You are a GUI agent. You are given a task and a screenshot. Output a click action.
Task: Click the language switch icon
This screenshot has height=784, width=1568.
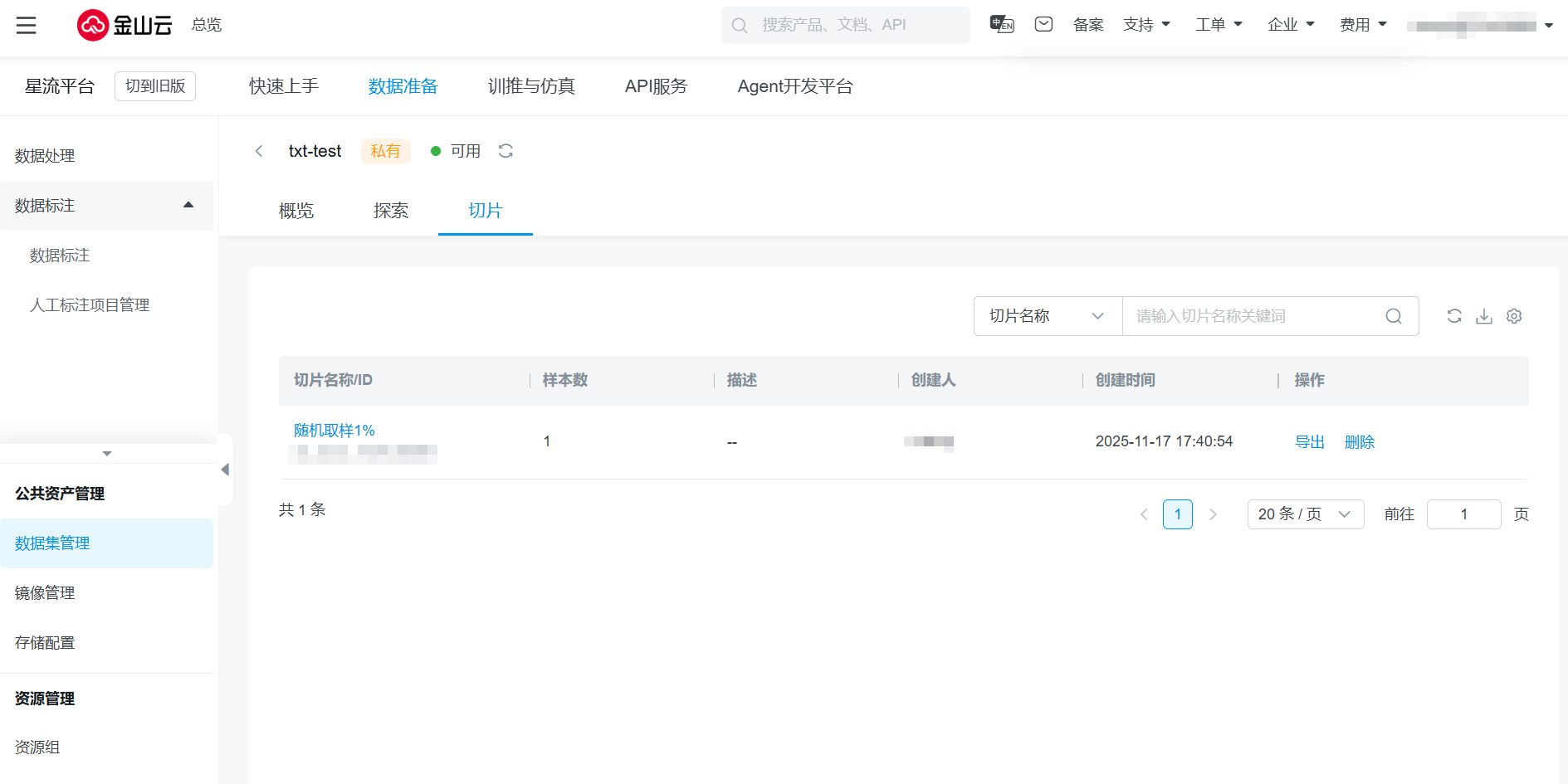click(x=1002, y=25)
